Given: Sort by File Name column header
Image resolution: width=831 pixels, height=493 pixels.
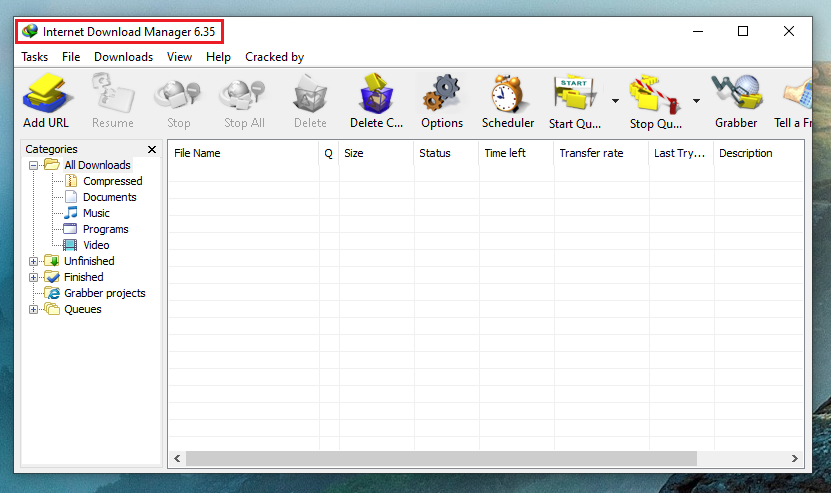Looking at the screenshot, I should [x=244, y=153].
